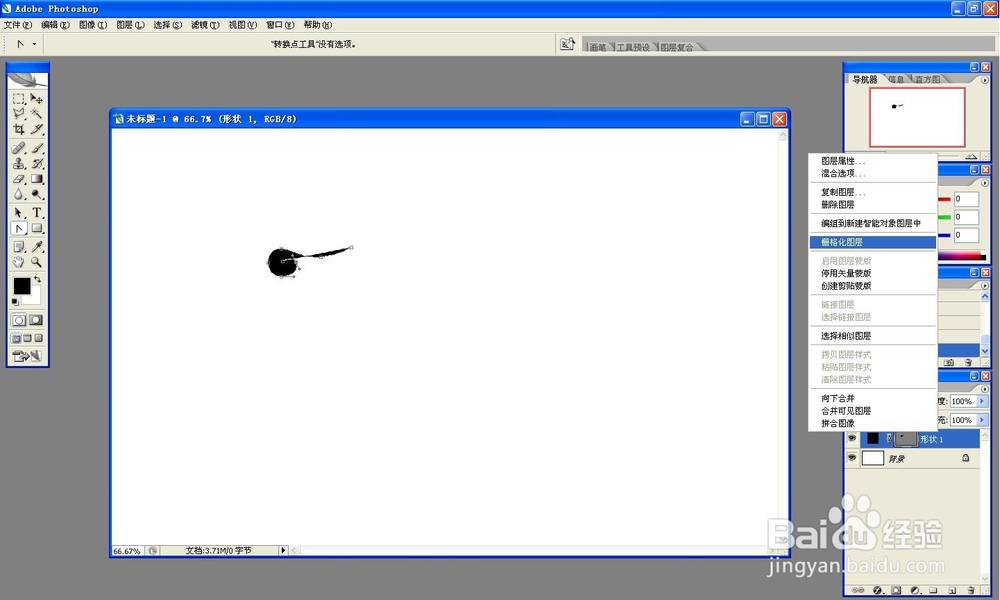1000x600 pixels.
Task: Select the Type tool
Action: coord(36,213)
